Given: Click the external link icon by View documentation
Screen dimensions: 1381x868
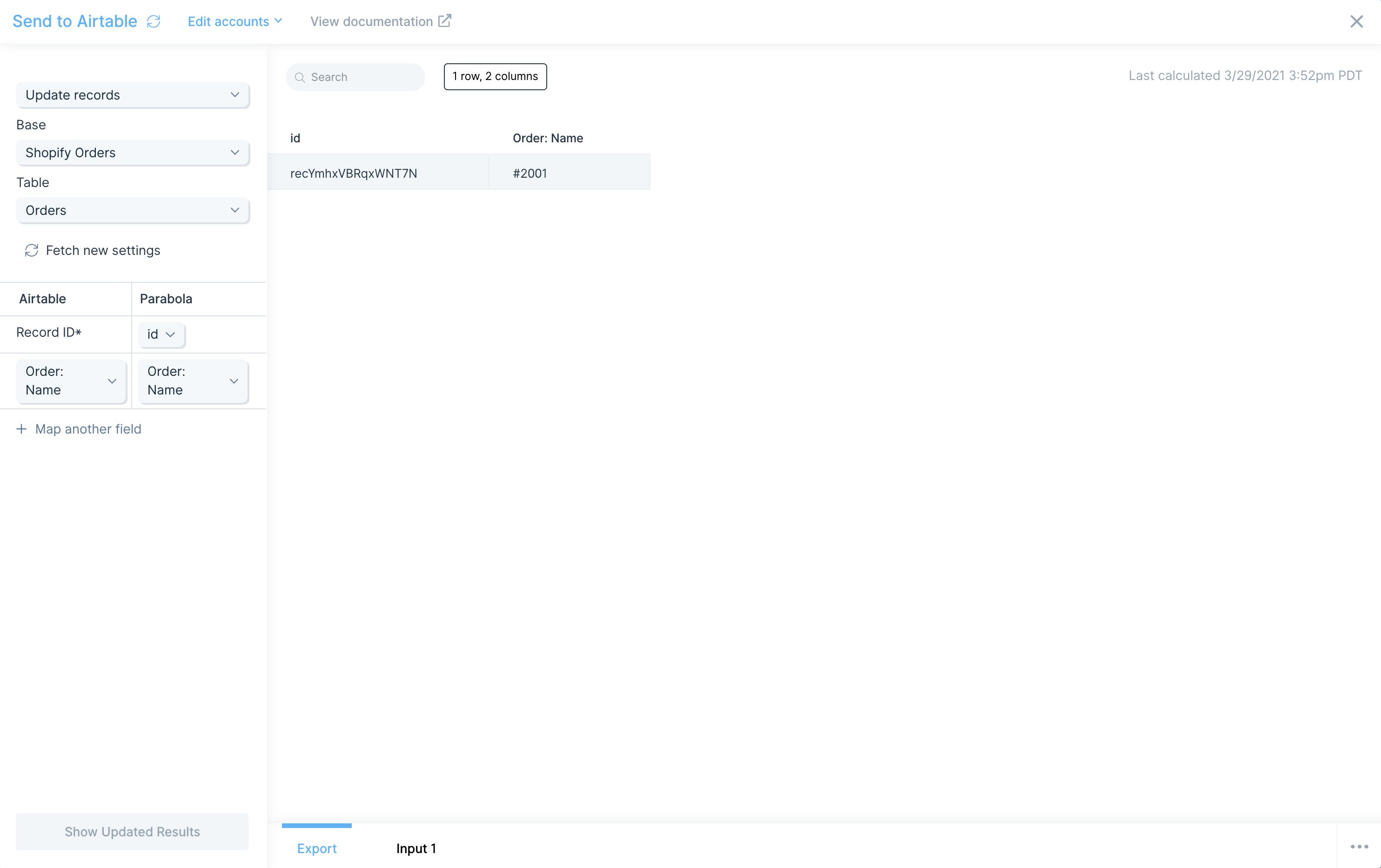Looking at the screenshot, I should 444,20.
